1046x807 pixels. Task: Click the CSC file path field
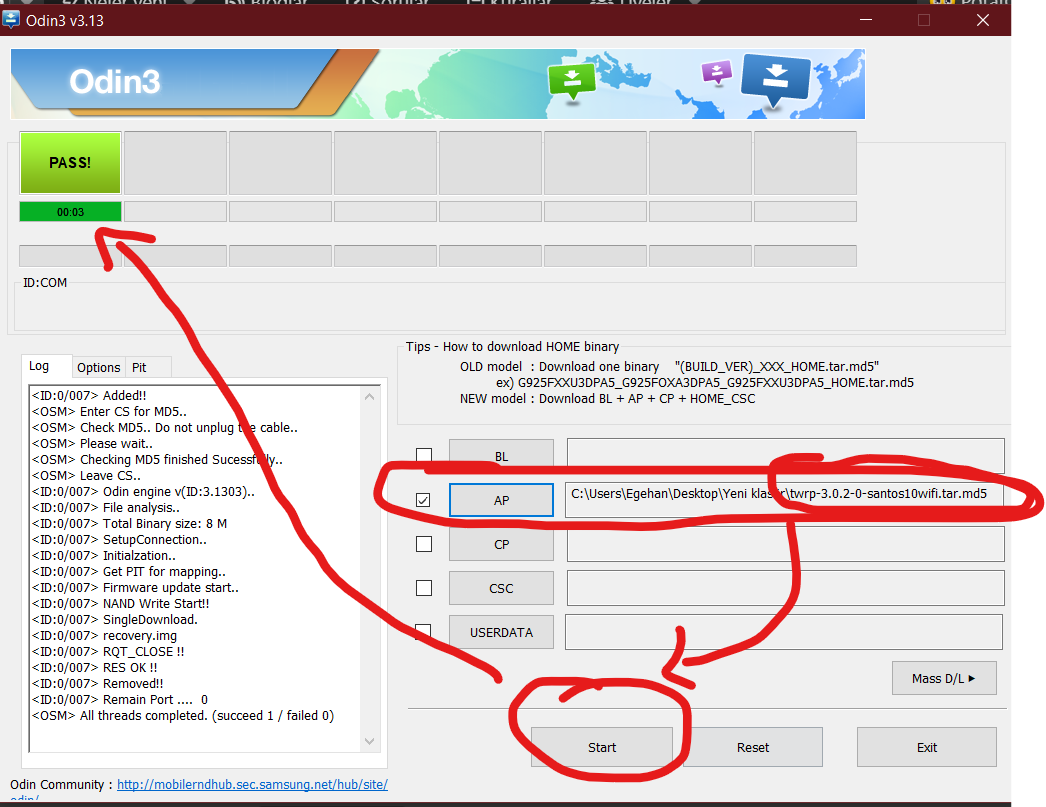(785, 588)
